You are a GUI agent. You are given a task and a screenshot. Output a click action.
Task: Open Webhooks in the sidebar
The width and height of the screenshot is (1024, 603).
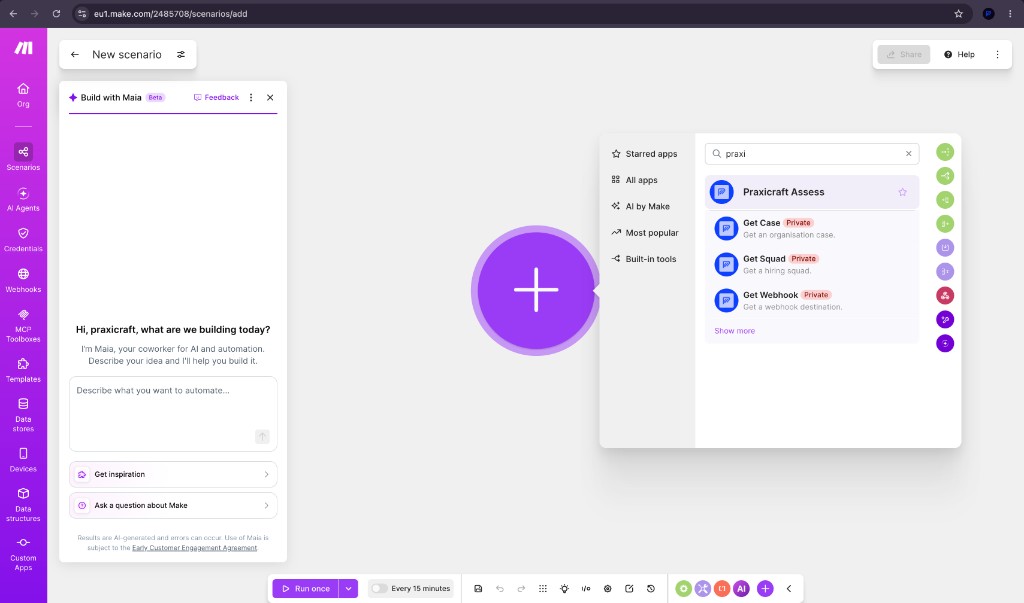[23, 280]
